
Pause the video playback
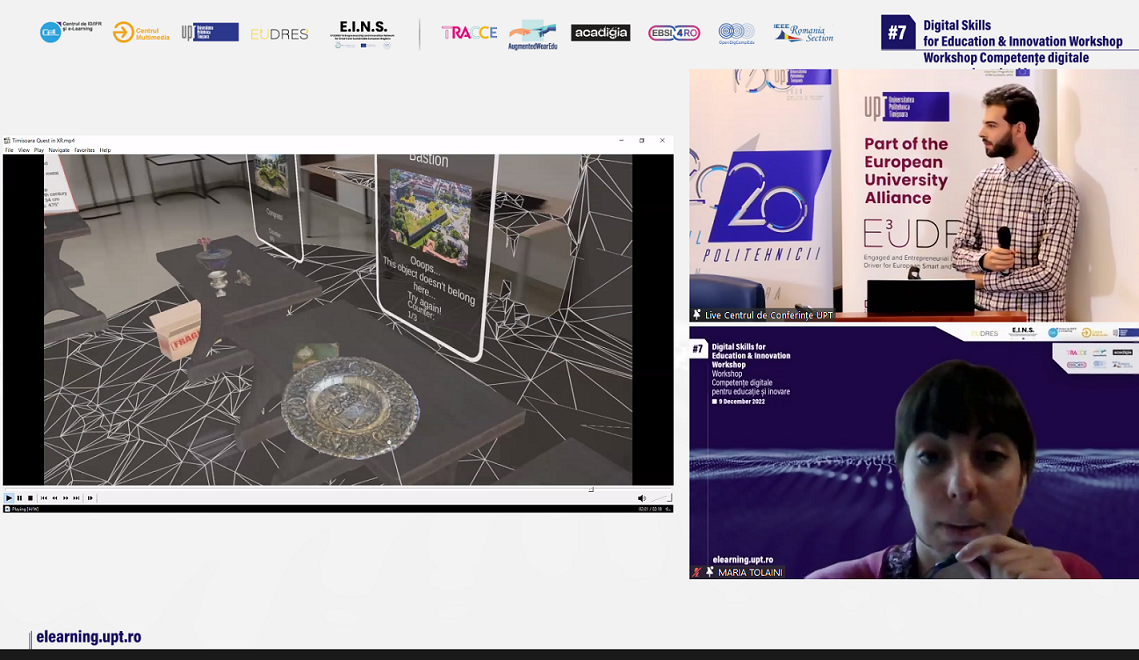(19, 498)
